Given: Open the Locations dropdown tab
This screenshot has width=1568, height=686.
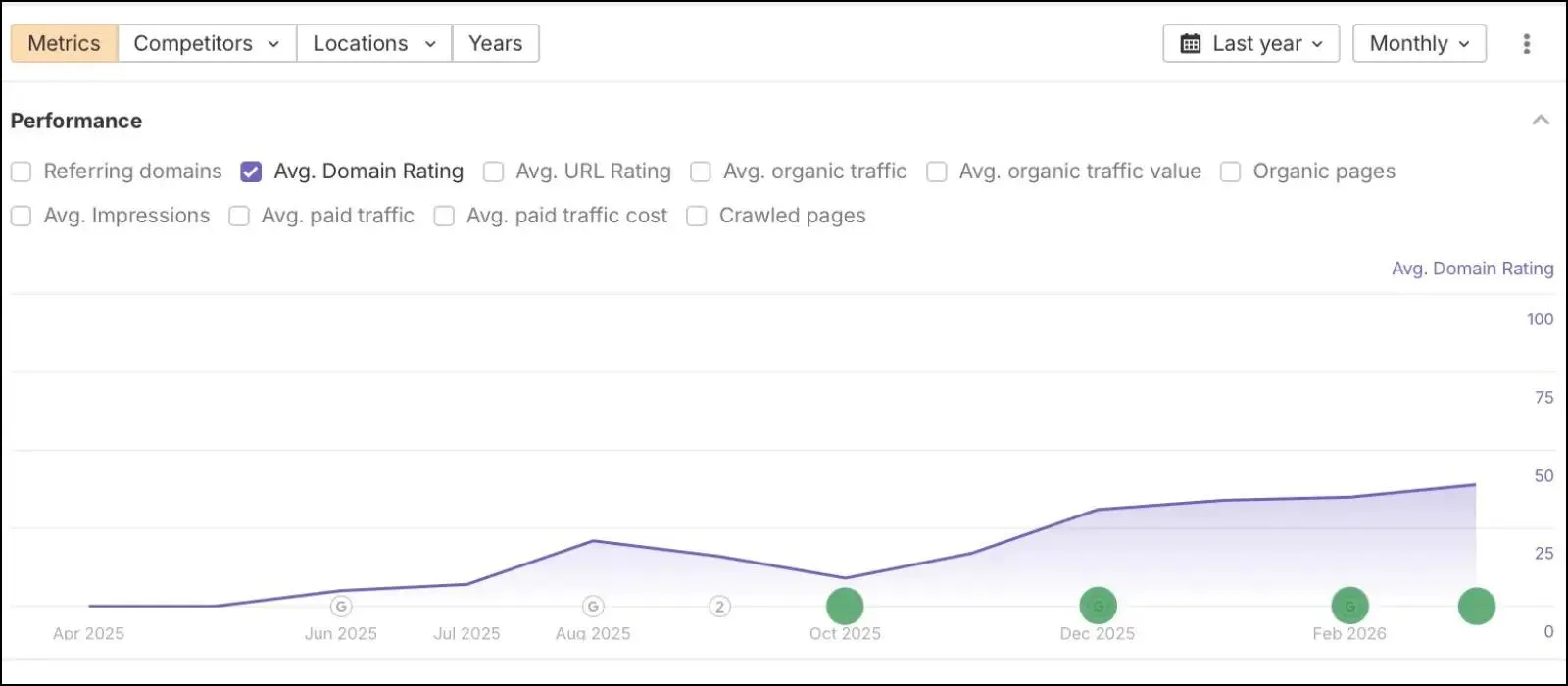Looking at the screenshot, I should [374, 43].
